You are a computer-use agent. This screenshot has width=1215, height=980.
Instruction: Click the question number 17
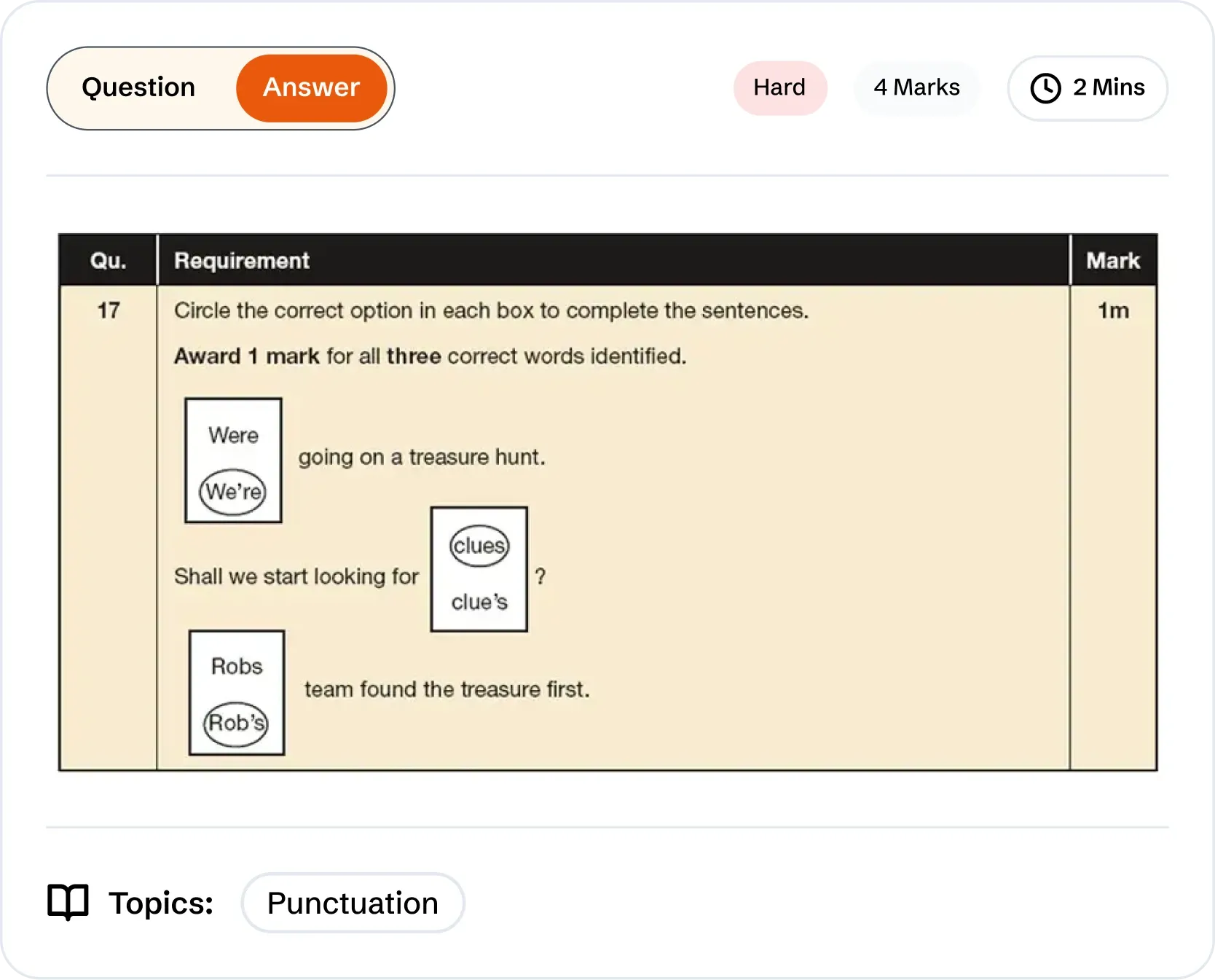(108, 309)
